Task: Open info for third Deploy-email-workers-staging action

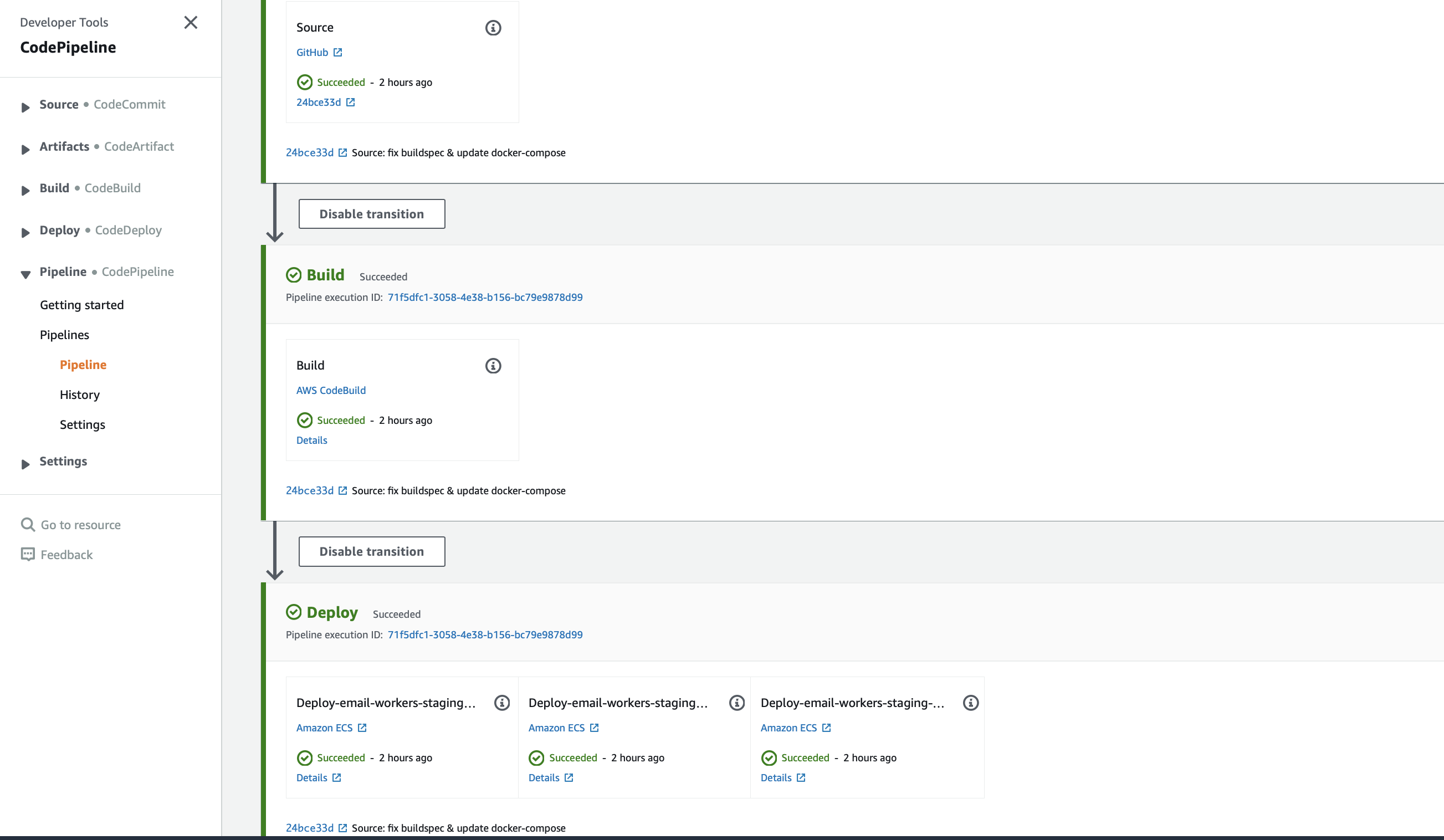Action: tap(970, 703)
